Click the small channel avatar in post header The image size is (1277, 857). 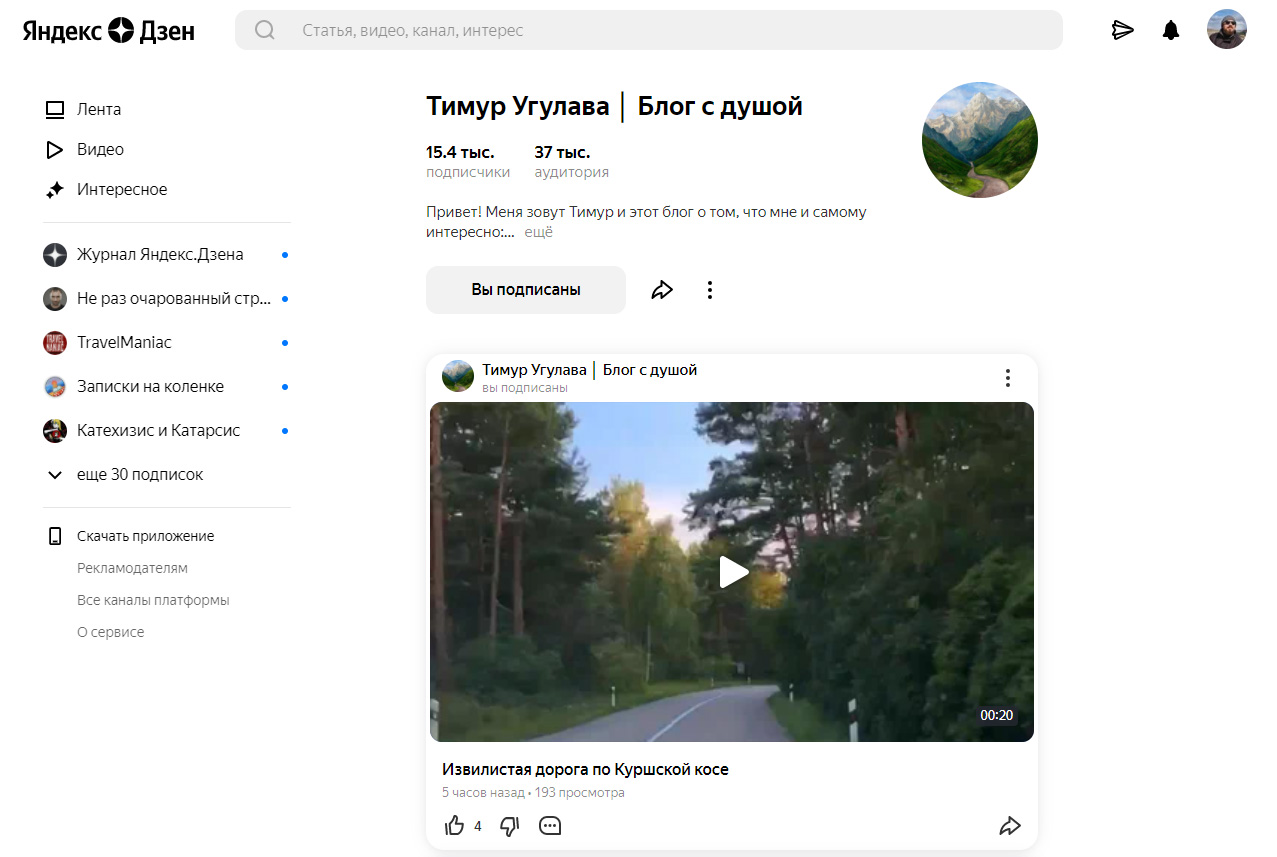(458, 376)
